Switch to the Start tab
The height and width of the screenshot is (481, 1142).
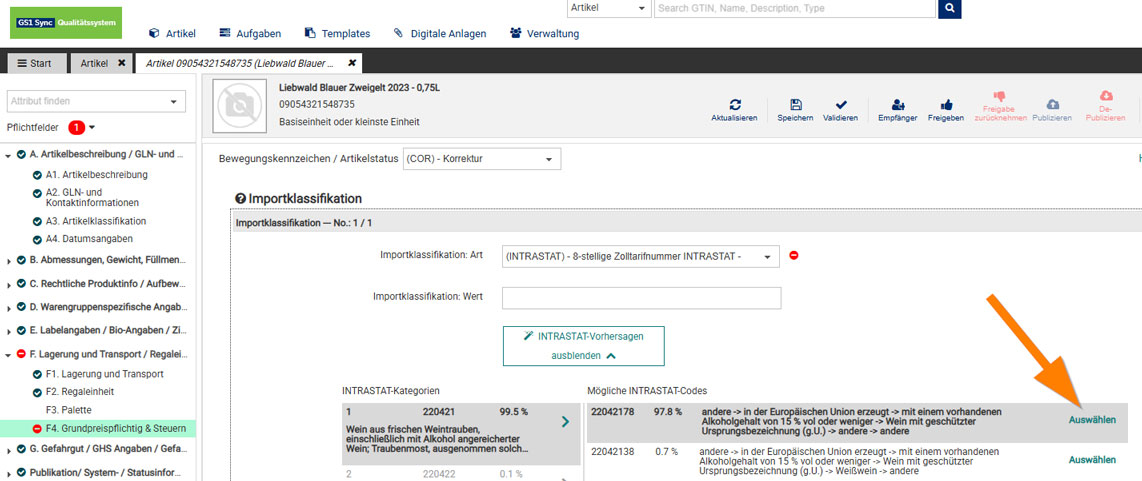35,63
